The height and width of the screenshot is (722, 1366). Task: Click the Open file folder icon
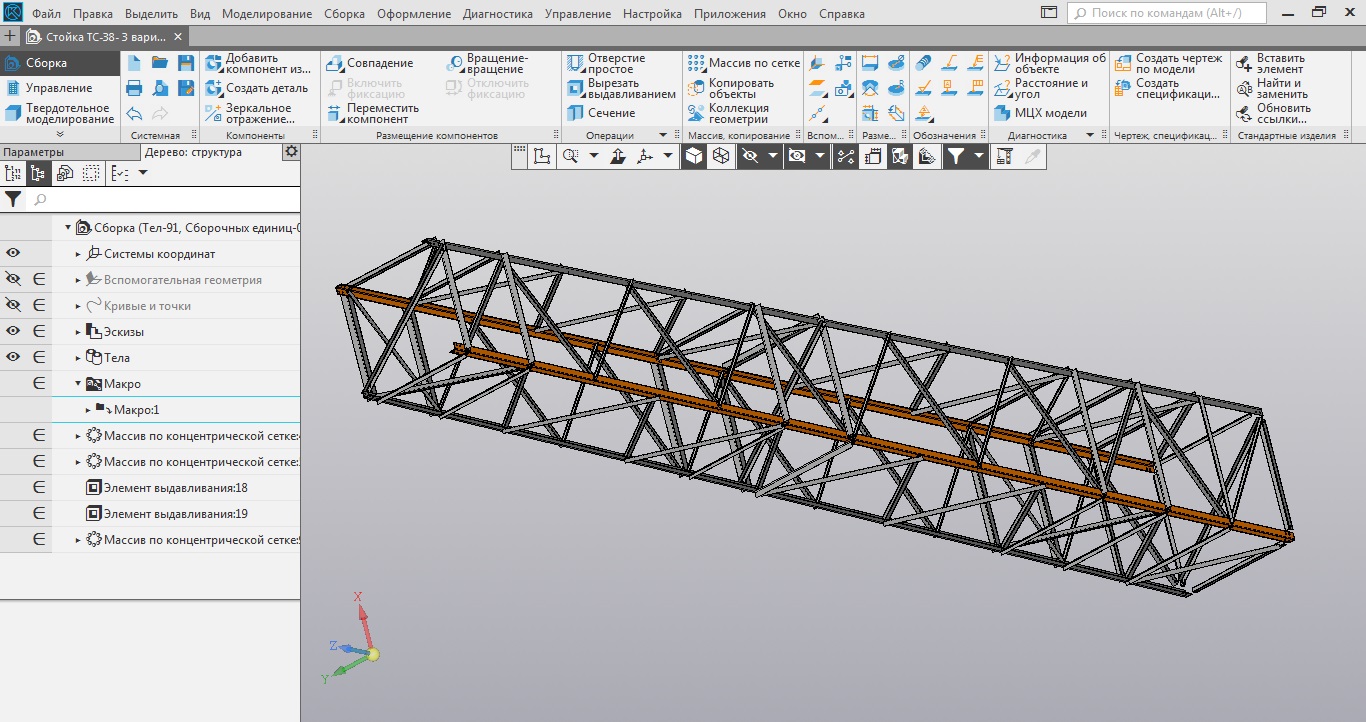160,62
